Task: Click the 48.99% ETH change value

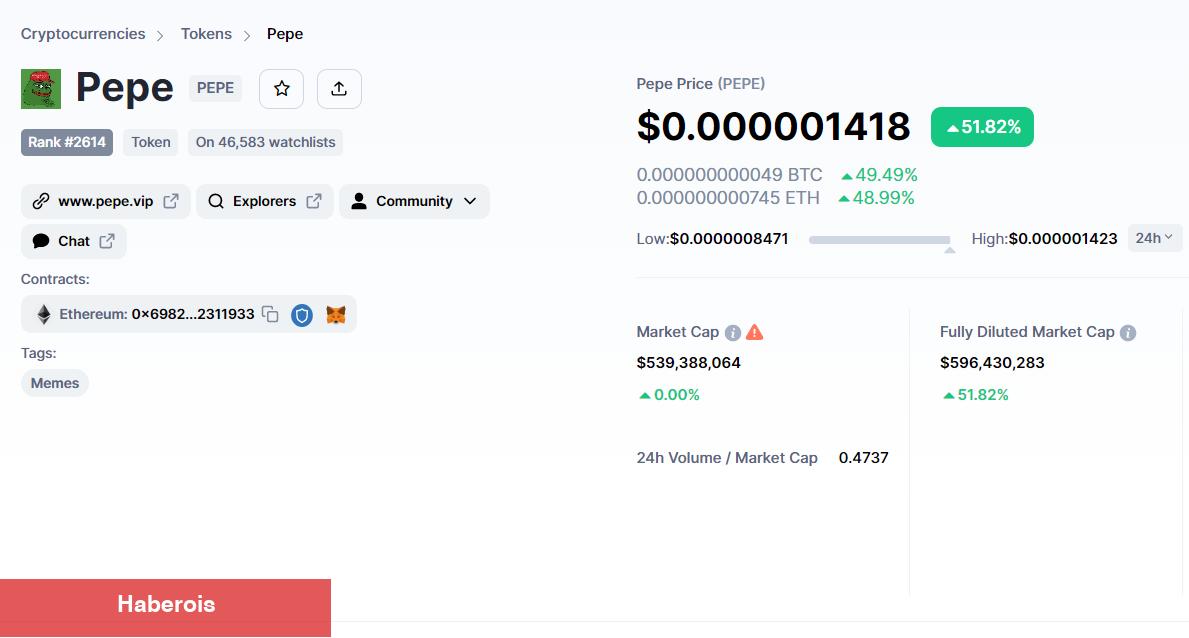Action: coord(877,198)
